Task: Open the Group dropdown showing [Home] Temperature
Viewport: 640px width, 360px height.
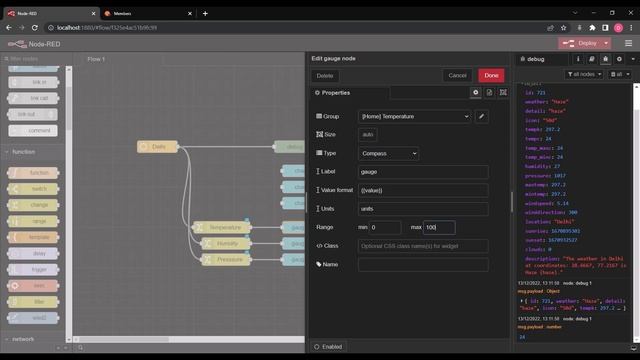Action: coord(415,117)
